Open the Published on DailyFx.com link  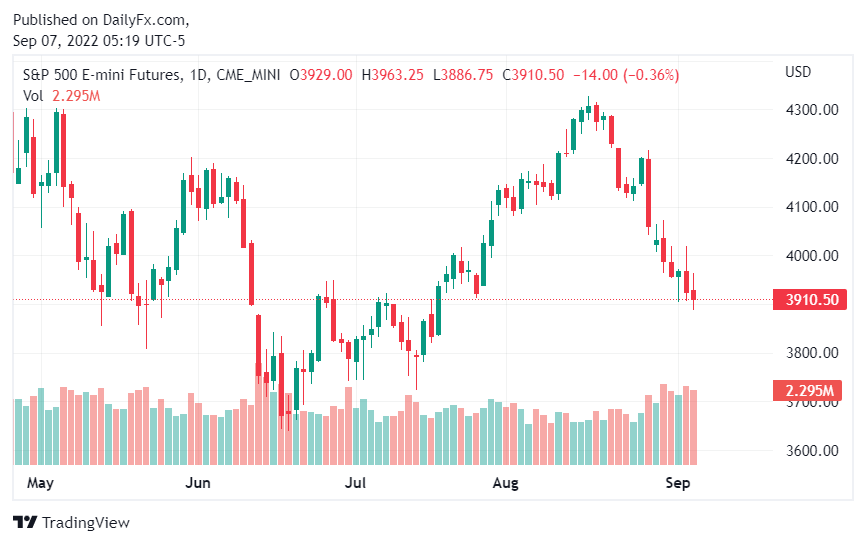pyautogui.click(x=100, y=20)
